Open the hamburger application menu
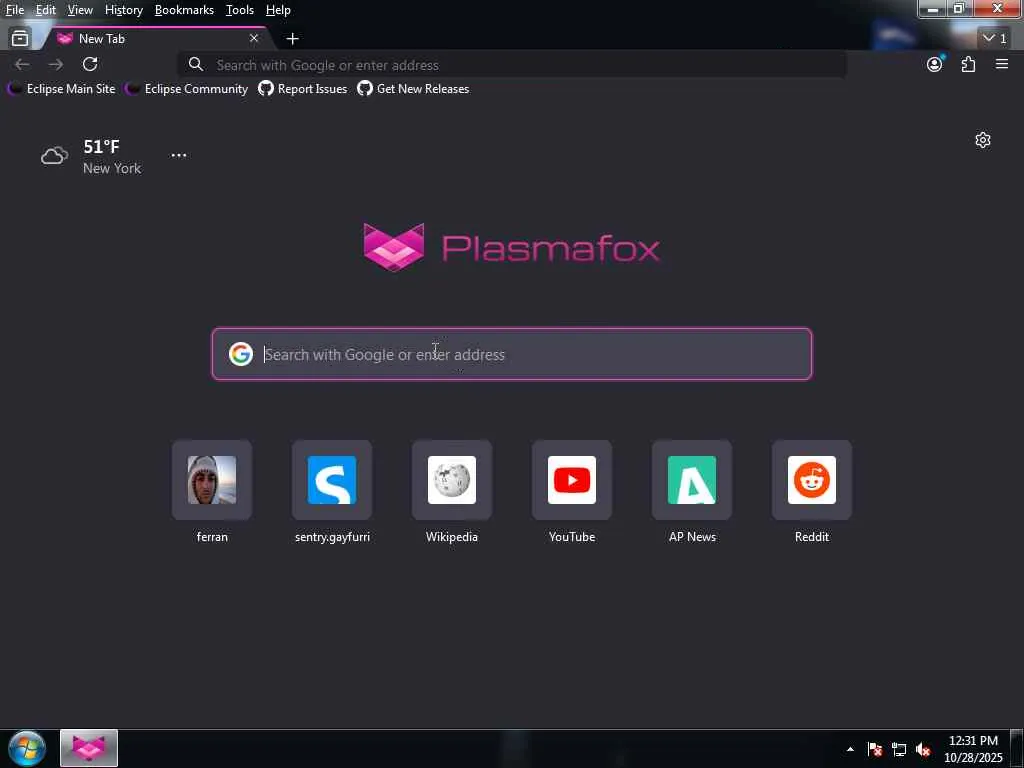1024x768 pixels. pos(1002,64)
